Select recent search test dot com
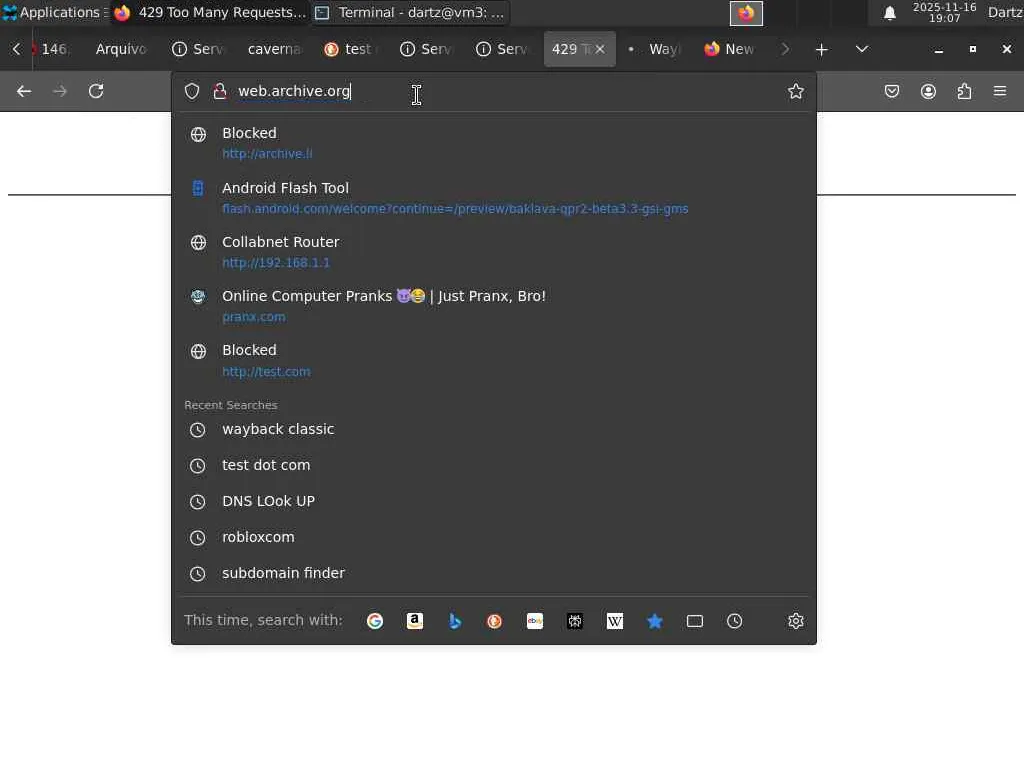The width and height of the screenshot is (1024, 768). [x=494, y=466]
